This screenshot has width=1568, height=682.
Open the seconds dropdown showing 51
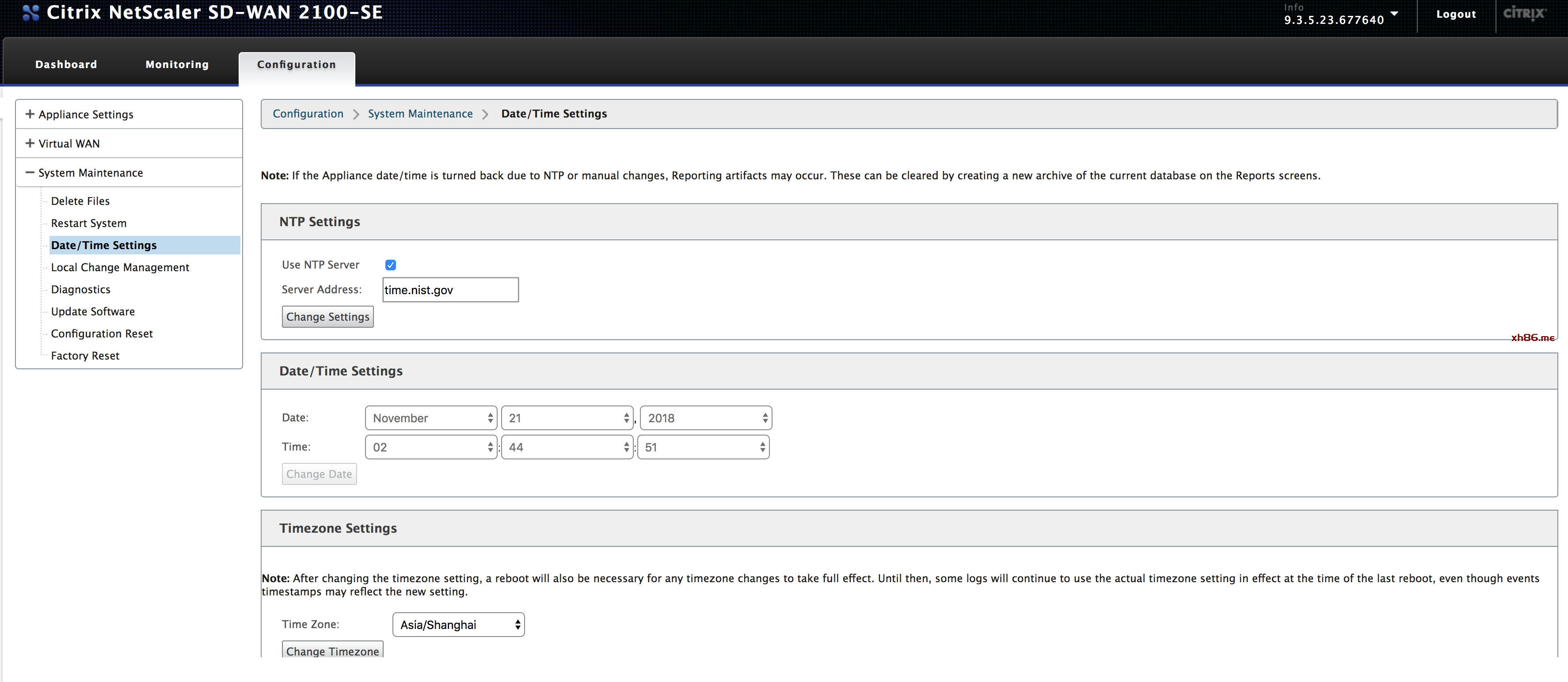(704, 447)
